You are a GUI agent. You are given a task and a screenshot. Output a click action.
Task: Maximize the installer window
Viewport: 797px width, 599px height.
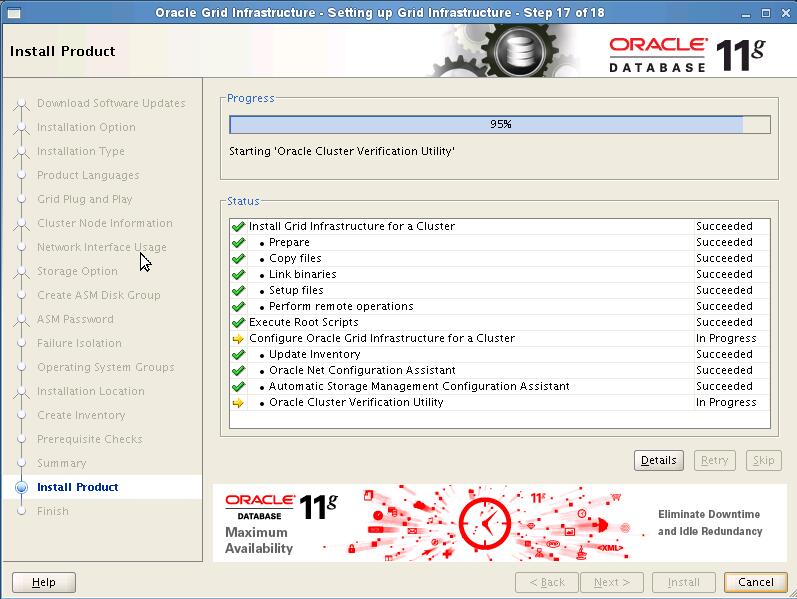[765, 13]
